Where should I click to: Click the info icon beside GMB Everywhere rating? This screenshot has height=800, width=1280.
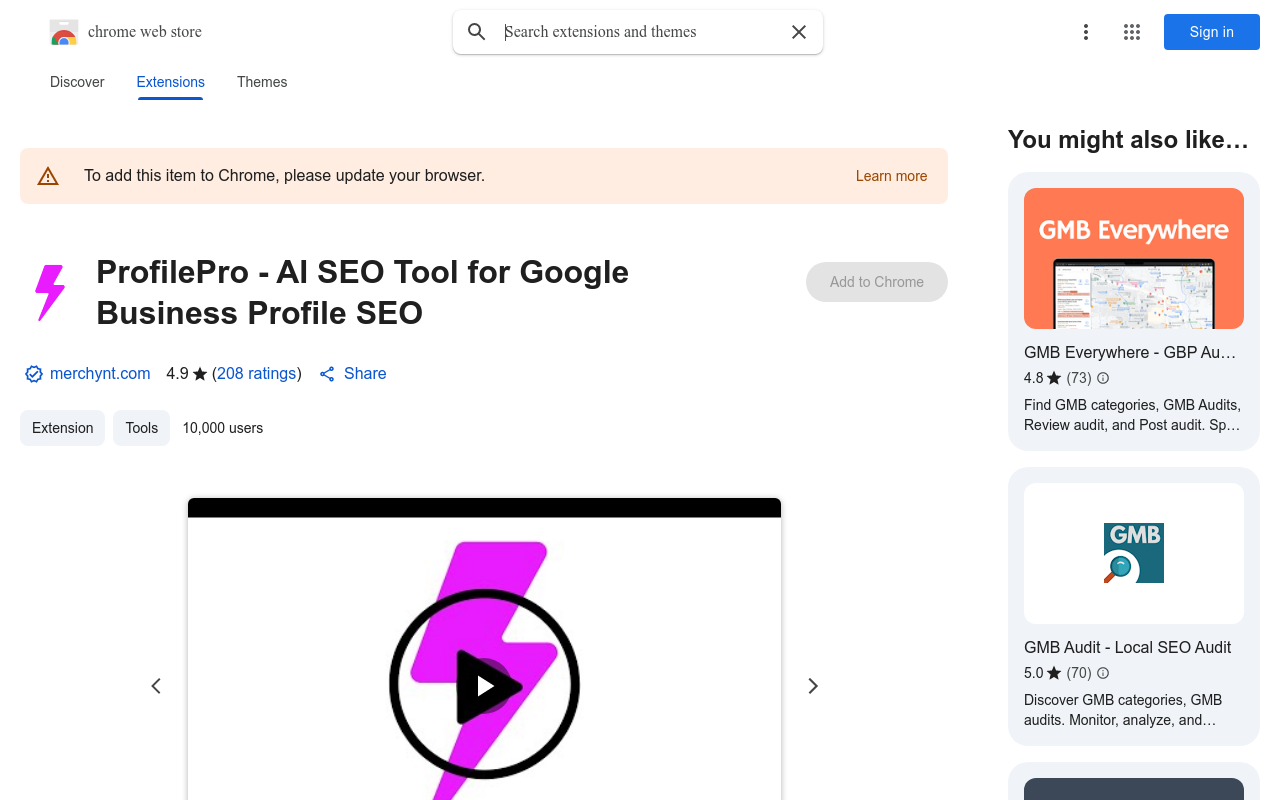tap(1102, 378)
